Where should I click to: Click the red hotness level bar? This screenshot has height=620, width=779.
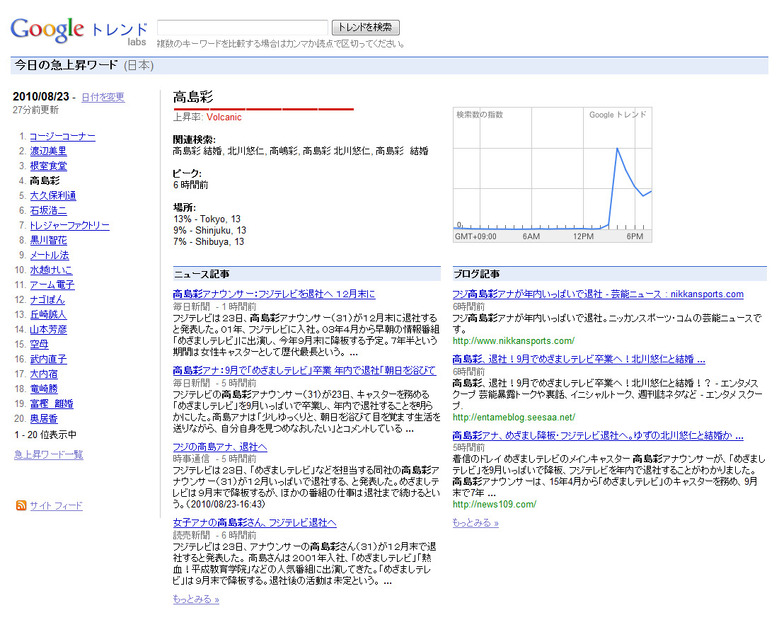tap(264, 108)
